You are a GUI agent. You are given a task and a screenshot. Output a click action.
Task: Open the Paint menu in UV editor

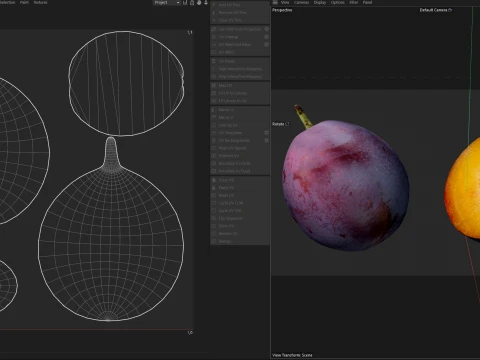pos(24,2)
